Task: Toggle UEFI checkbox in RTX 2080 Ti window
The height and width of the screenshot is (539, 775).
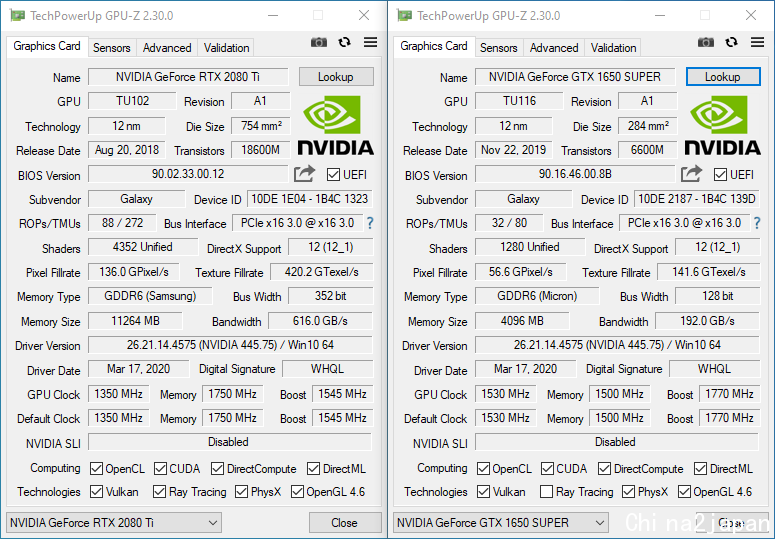Action: [333, 175]
